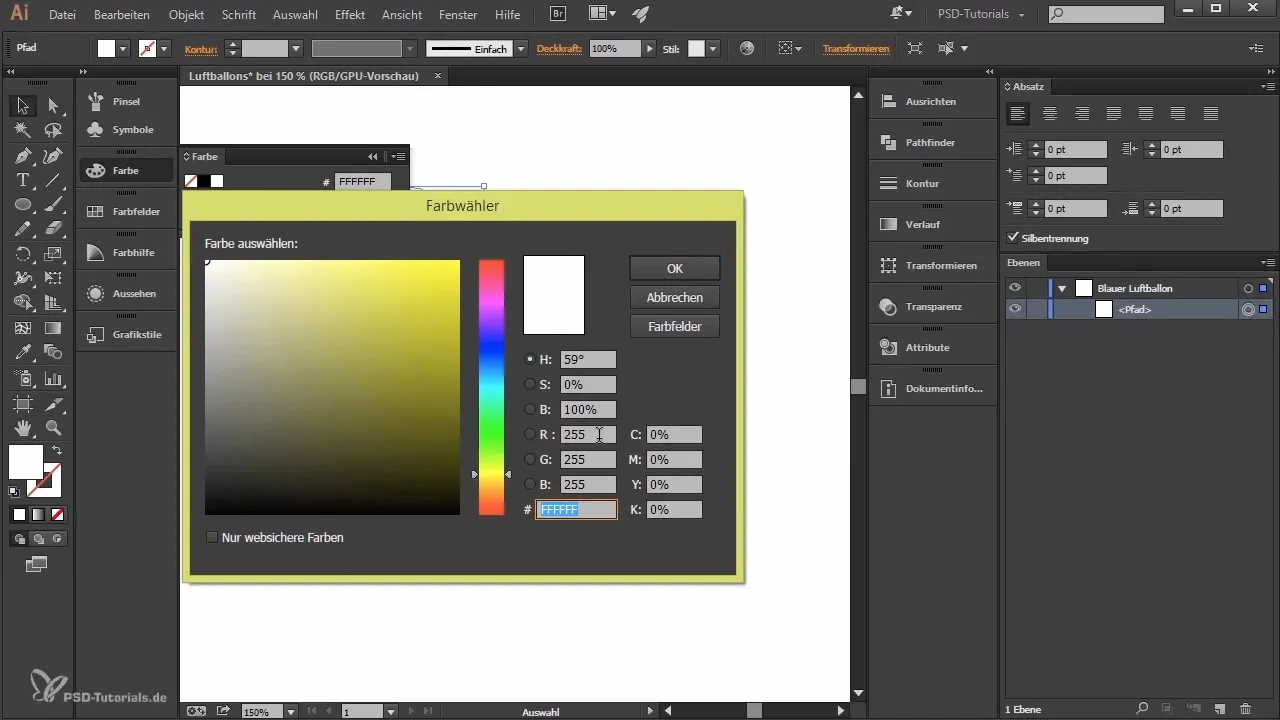Open the Ausrichten panel
The image size is (1280, 720).
[x=930, y=101]
